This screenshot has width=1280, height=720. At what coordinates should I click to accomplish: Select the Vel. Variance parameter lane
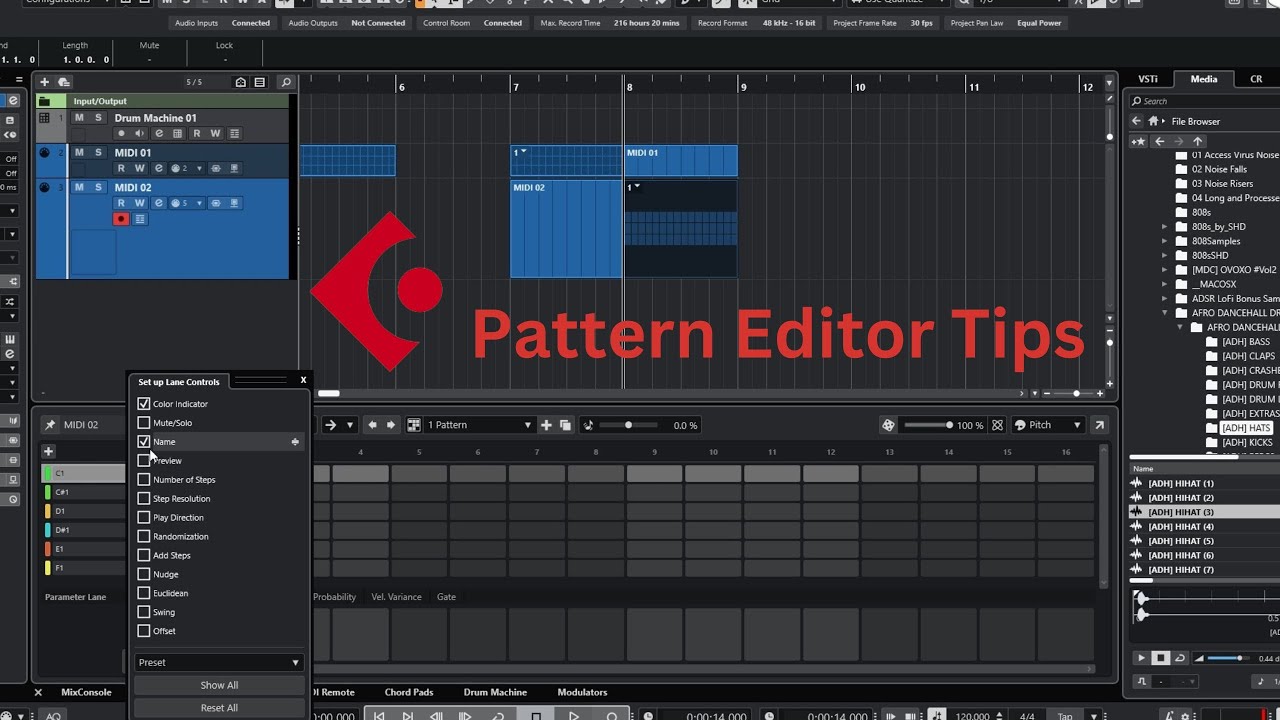(x=396, y=597)
